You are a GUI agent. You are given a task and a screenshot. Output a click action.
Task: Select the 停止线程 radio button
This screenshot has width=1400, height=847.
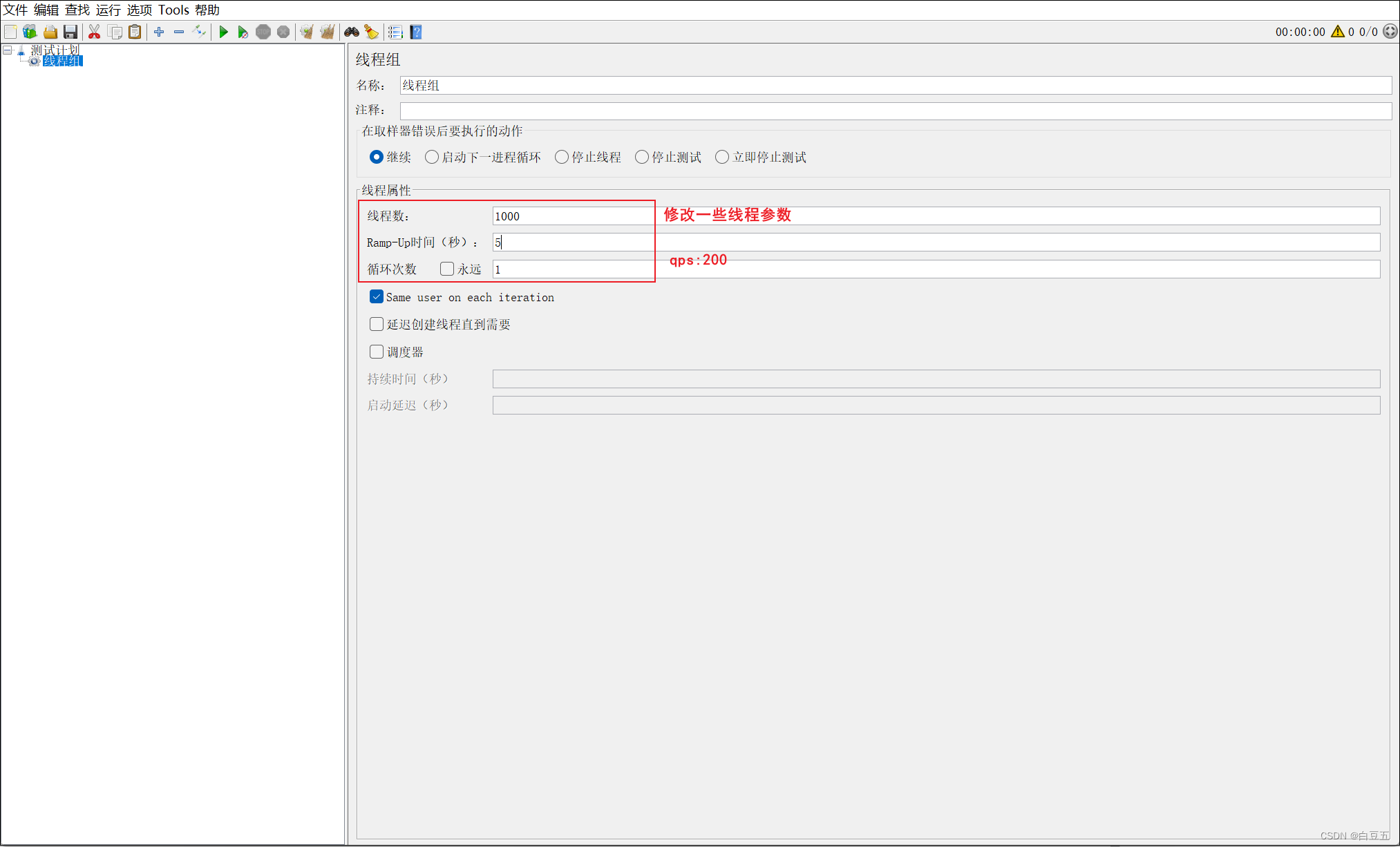pyautogui.click(x=562, y=158)
